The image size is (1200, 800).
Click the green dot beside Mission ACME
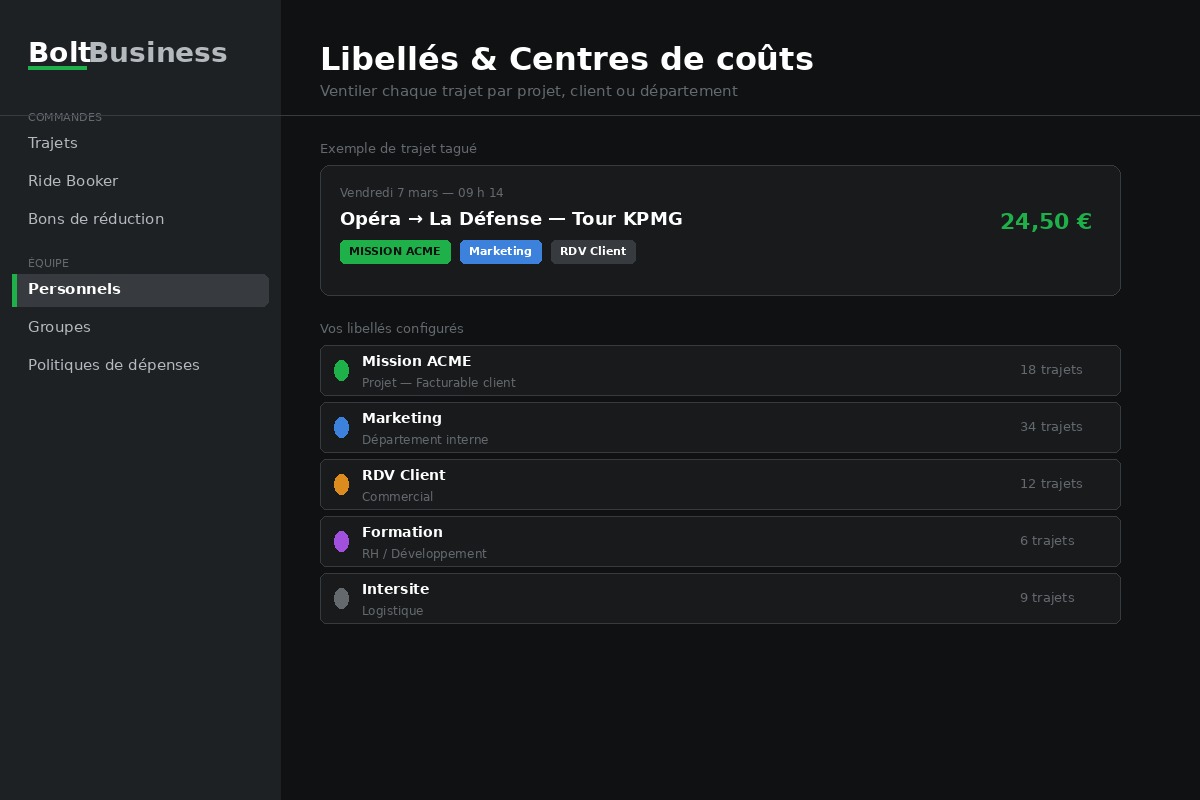[x=341, y=370]
